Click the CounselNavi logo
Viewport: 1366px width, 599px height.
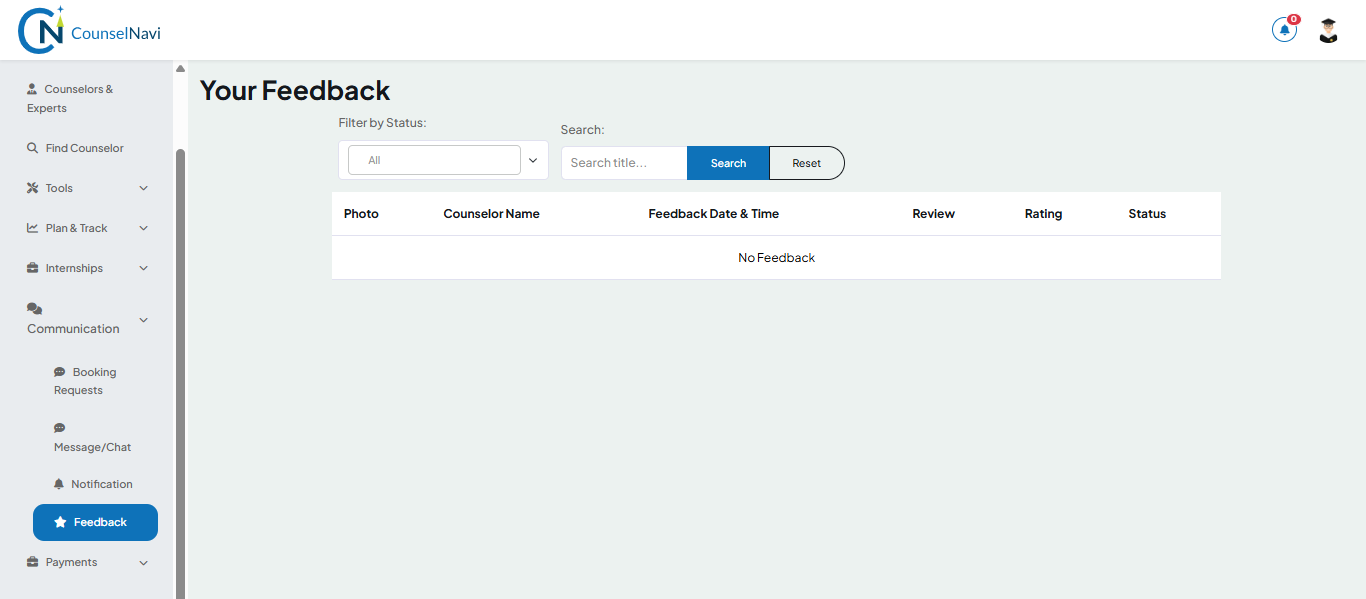click(x=88, y=29)
